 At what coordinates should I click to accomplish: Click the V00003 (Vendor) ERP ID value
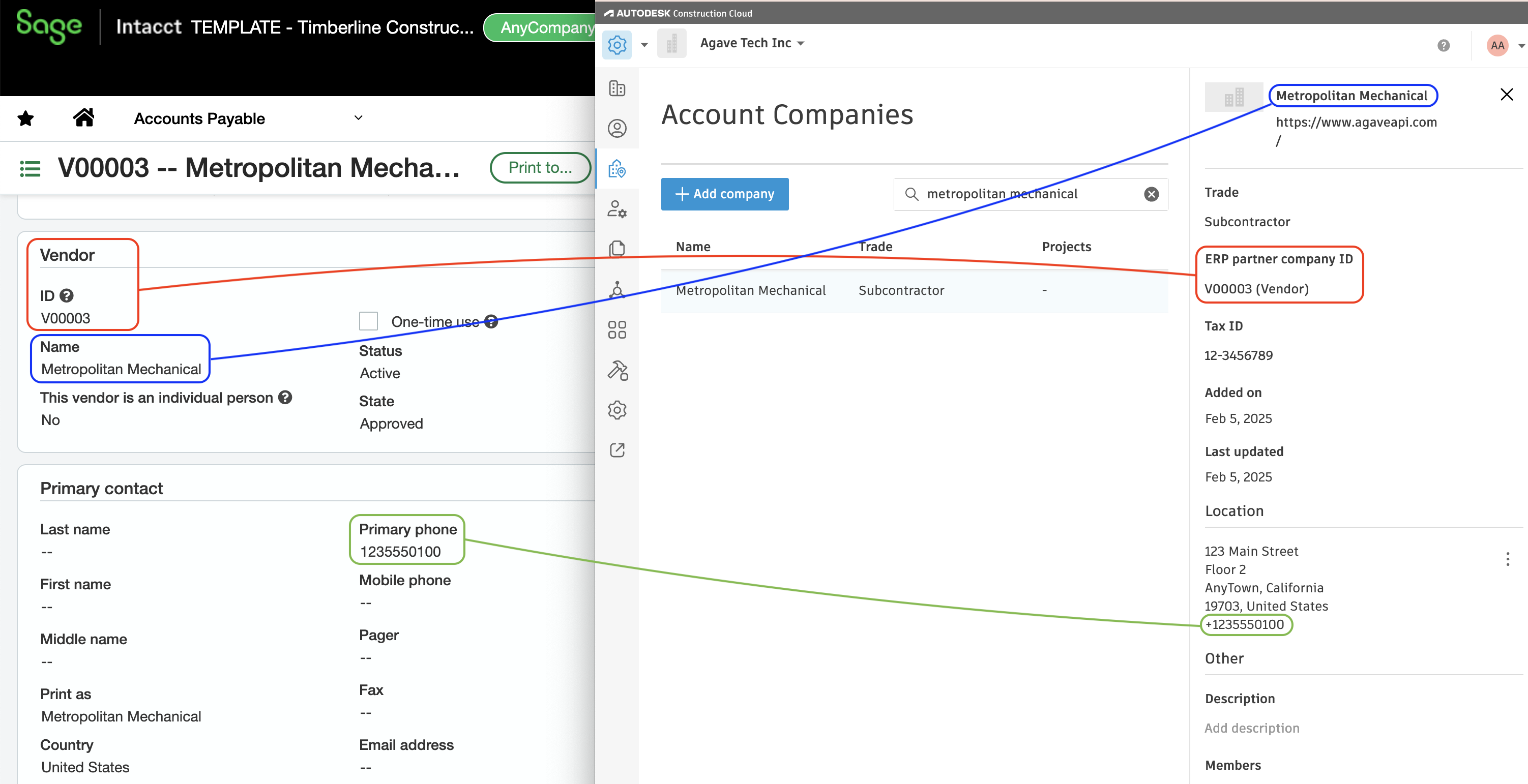click(x=1256, y=289)
